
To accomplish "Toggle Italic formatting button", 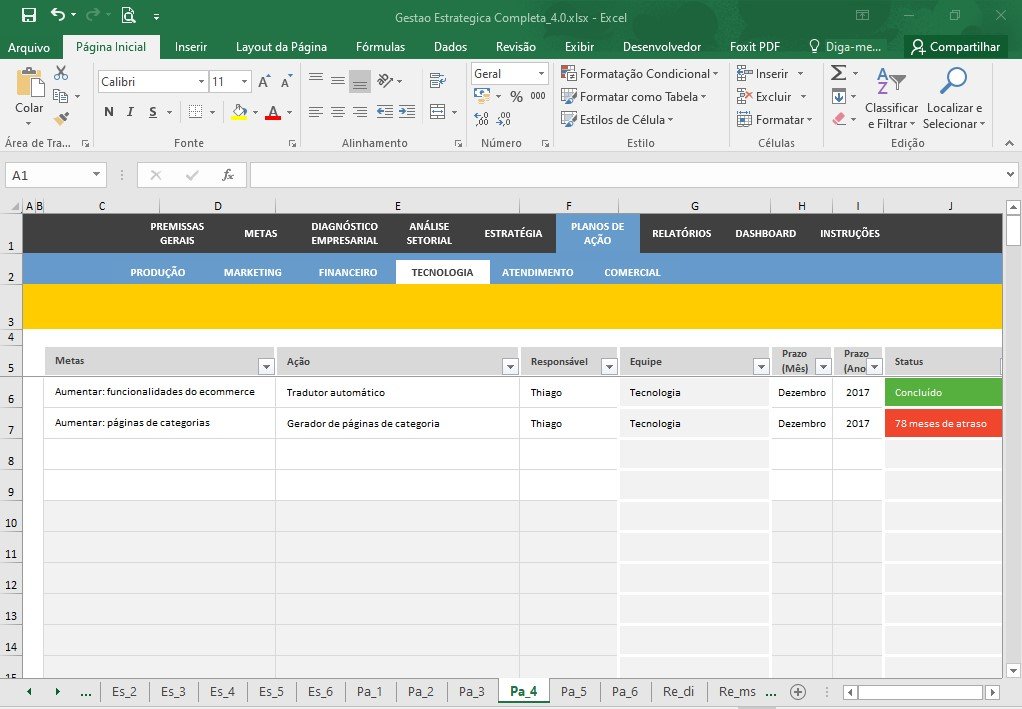I will pos(130,112).
